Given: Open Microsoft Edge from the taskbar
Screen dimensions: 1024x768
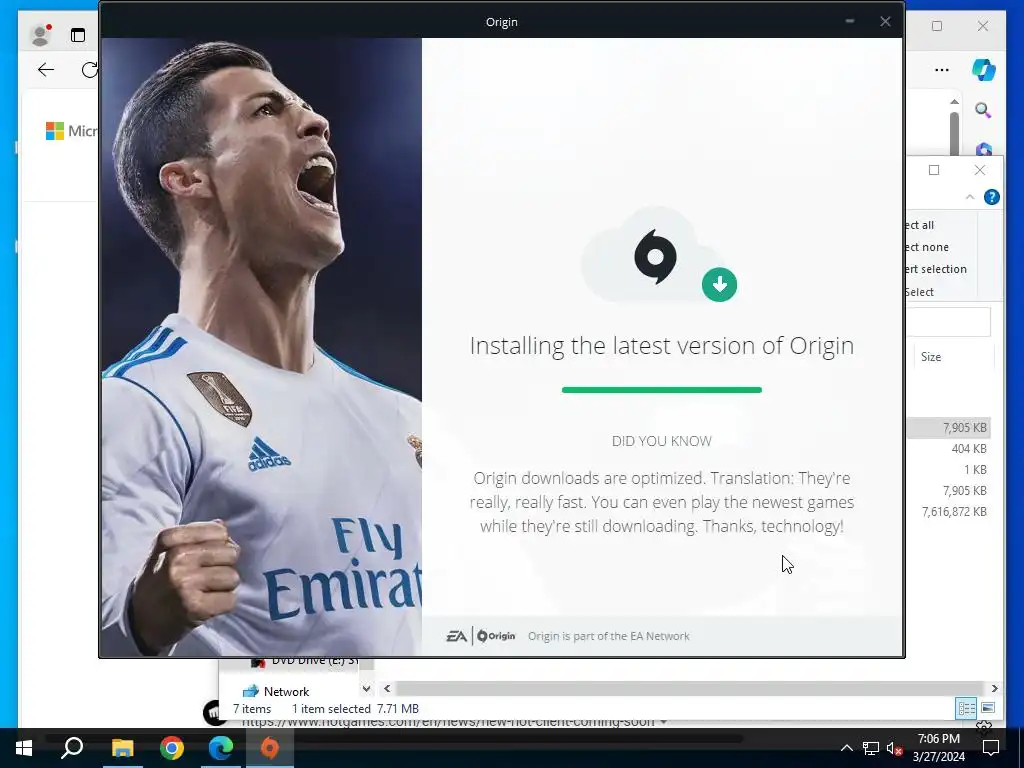Looking at the screenshot, I should [221, 748].
